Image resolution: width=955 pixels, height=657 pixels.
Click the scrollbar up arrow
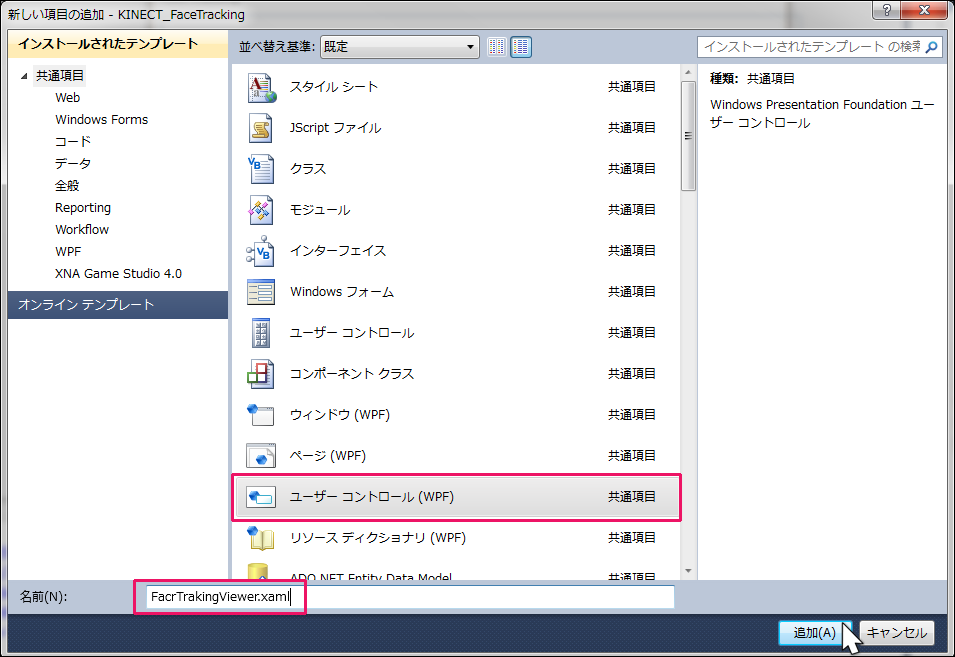pos(688,72)
